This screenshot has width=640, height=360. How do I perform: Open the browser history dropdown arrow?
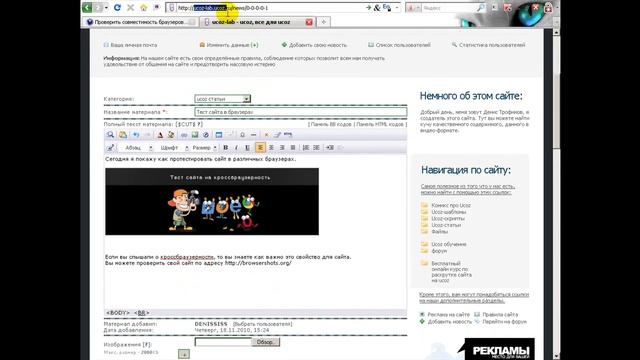tap(107, 7)
